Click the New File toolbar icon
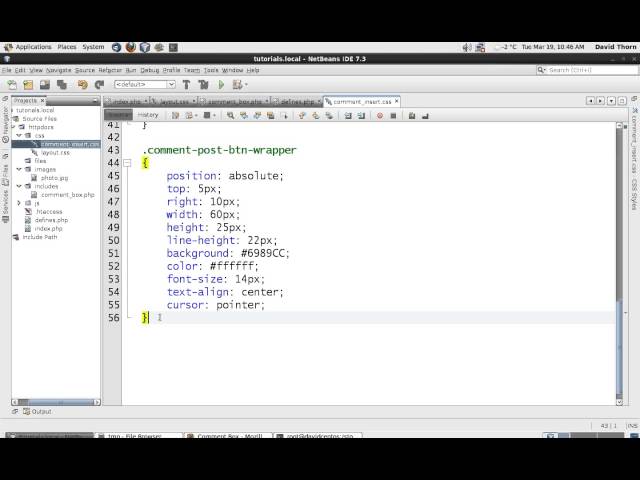Viewport: 640px width, 480px height. pyautogui.click(x=12, y=84)
